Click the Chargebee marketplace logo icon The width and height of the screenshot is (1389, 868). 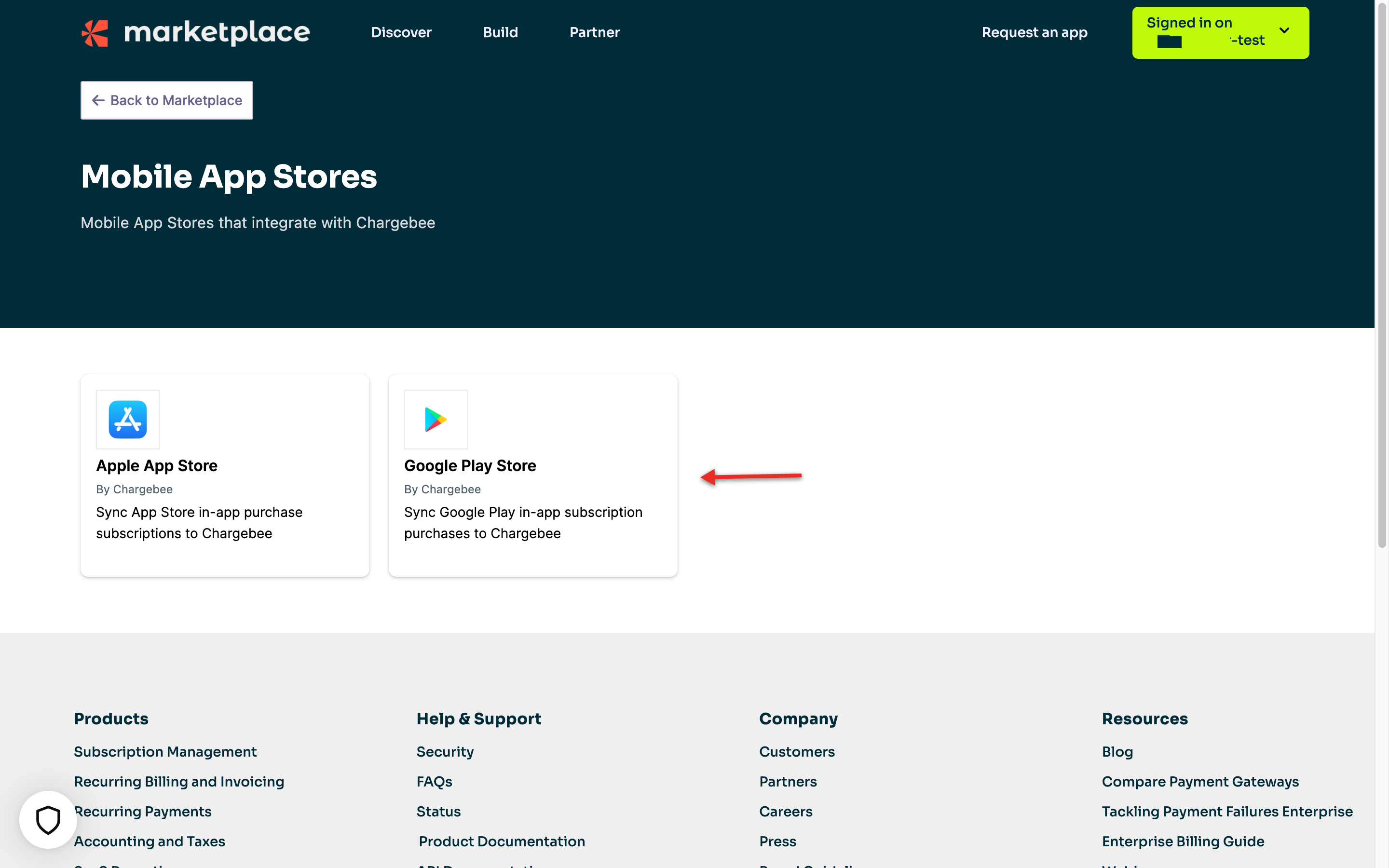click(x=95, y=33)
